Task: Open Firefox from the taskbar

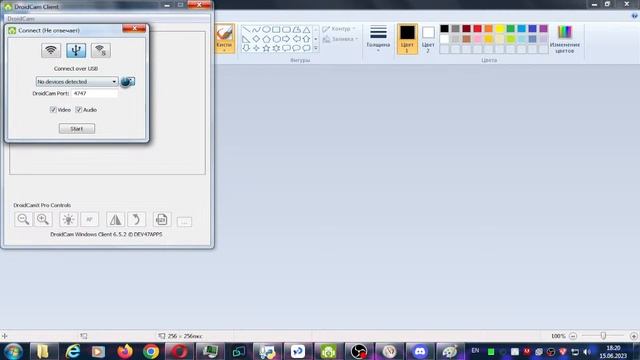Action: (125, 351)
